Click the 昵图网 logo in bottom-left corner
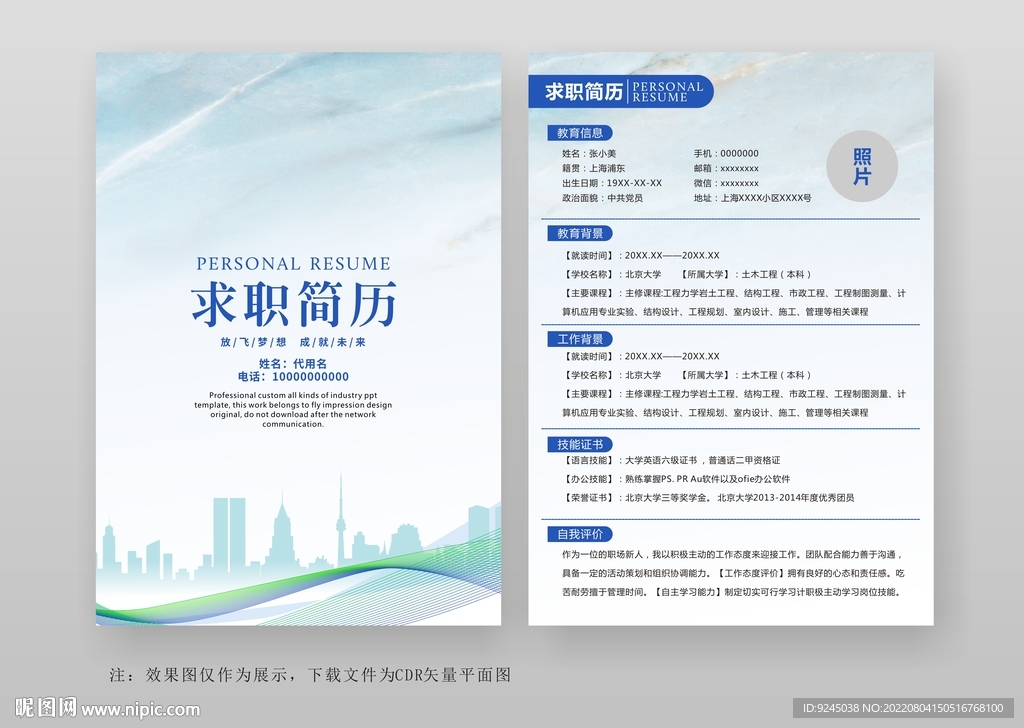This screenshot has width=1024, height=728. pos(40,709)
